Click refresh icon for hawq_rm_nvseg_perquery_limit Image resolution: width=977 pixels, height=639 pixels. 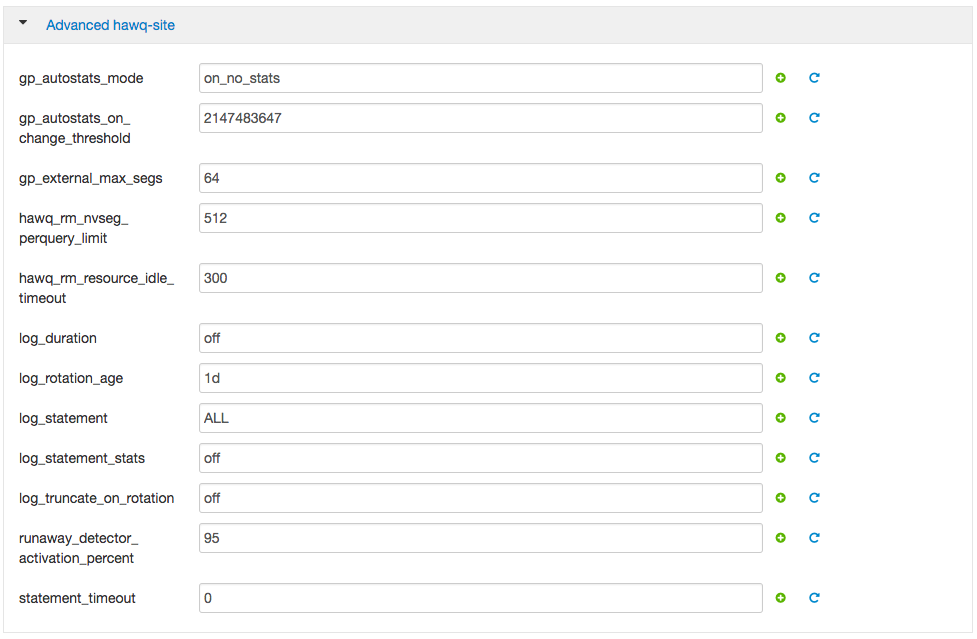tap(814, 218)
